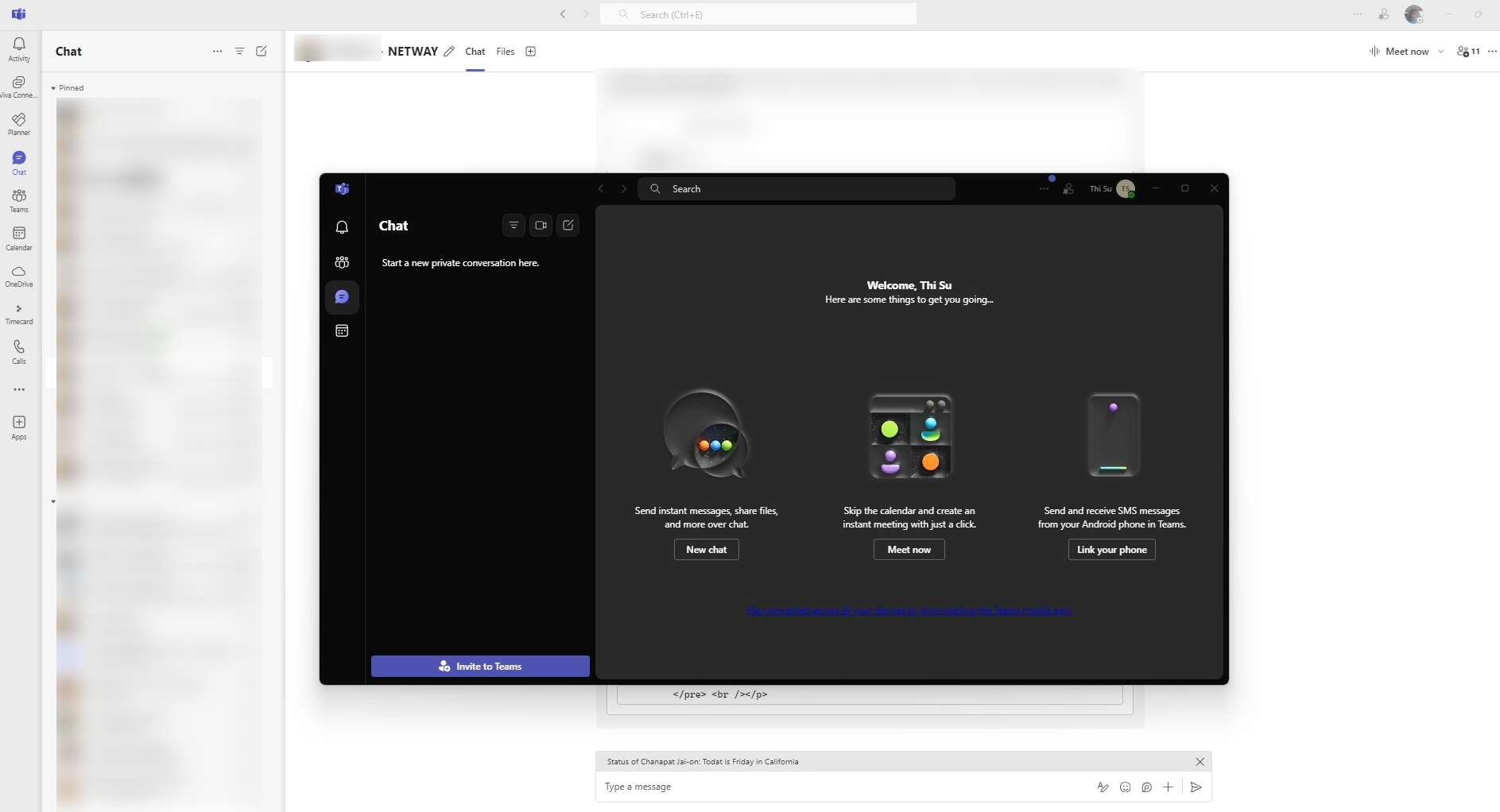Dismiss the Chanapat Jai-on status banner
This screenshot has height=812, width=1500.
(1200, 762)
